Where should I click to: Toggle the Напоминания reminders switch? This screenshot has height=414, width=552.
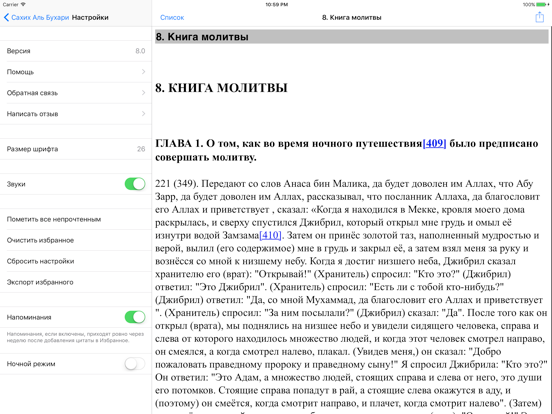pyautogui.click(x=135, y=317)
